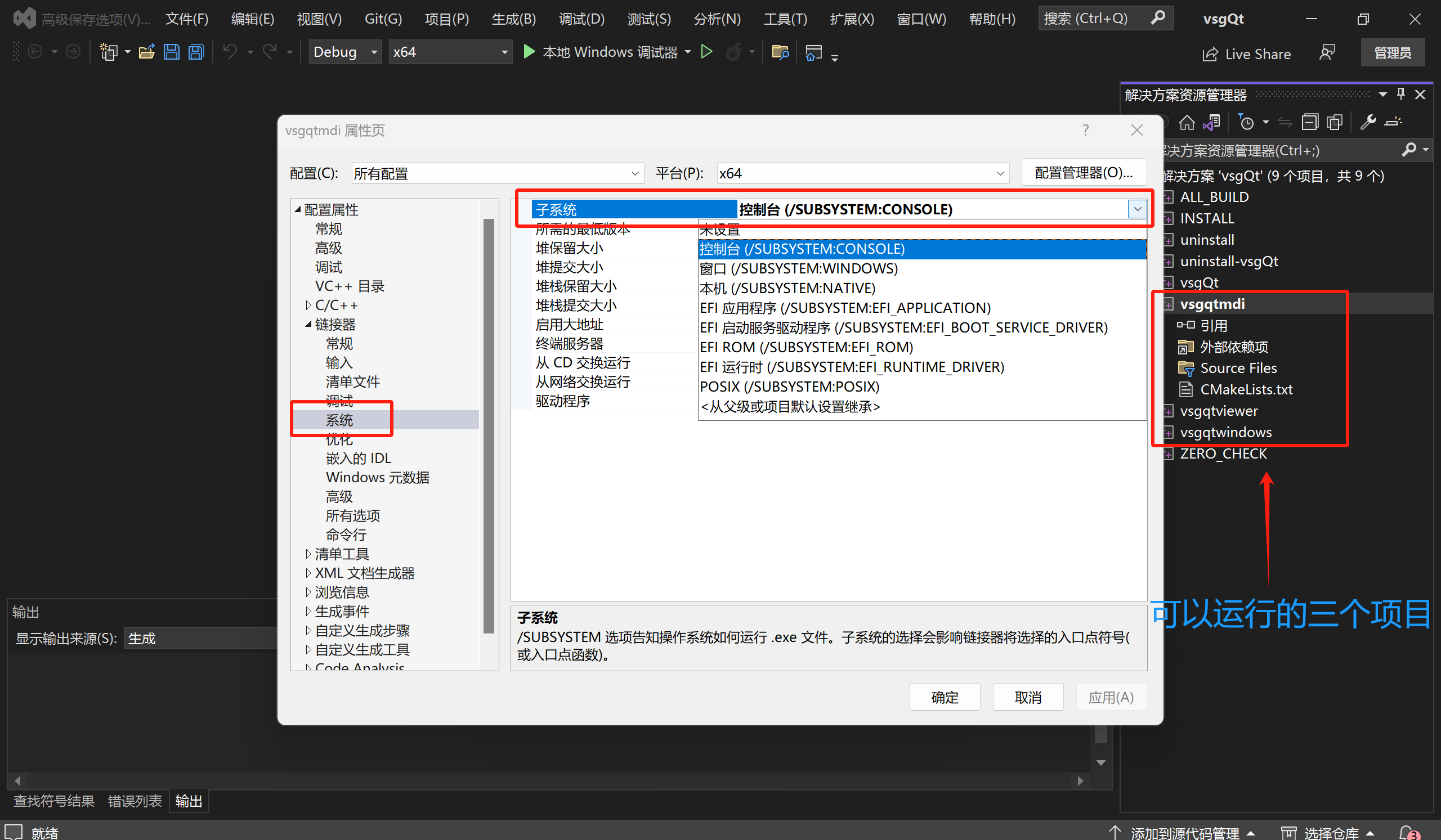Viewport: 1441px width, 840px height.
Task: Click the Home icon in Solution Explorer
Action: (x=1187, y=122)
